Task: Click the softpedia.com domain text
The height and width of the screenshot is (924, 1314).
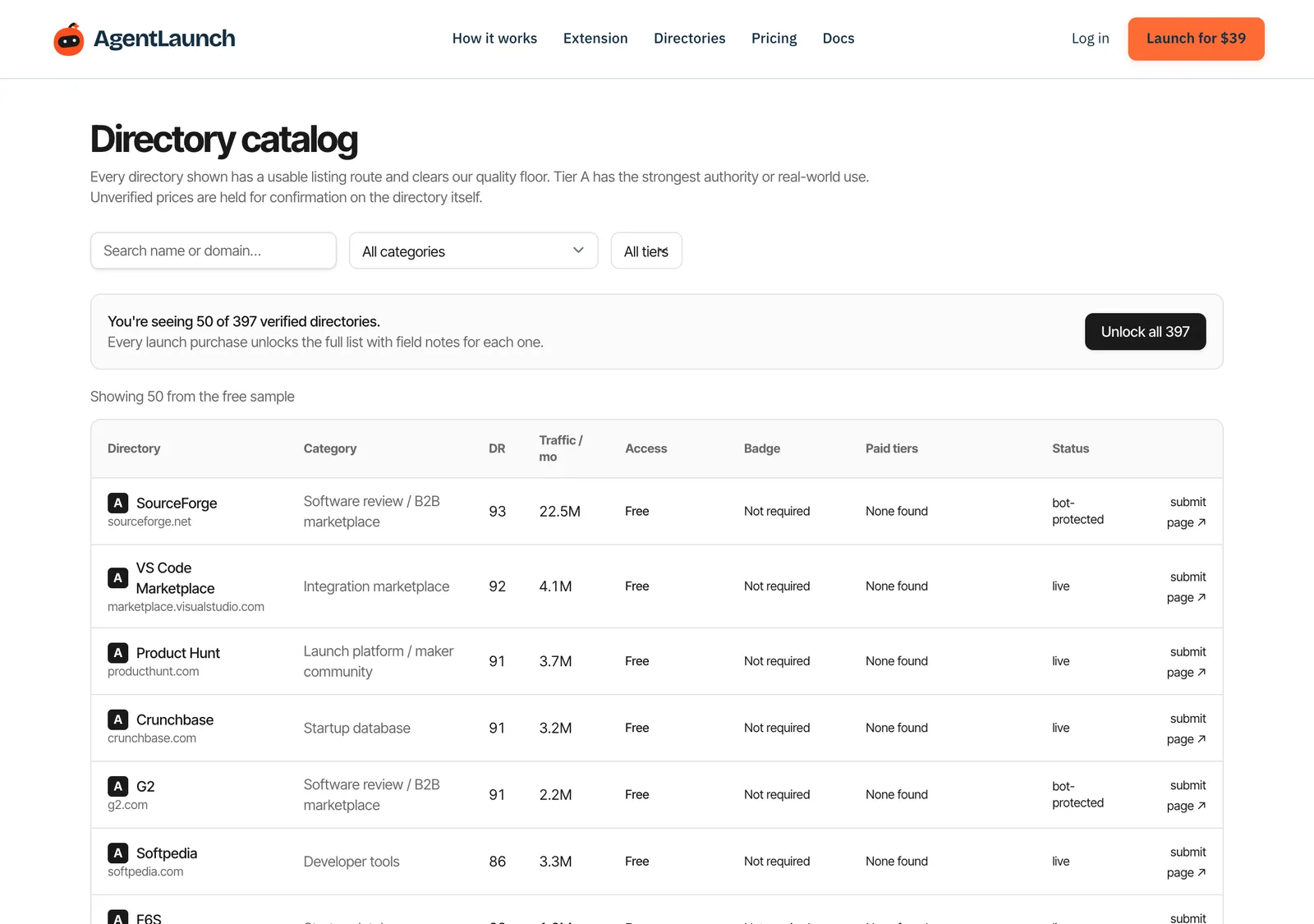Action: tap(145, 872)
